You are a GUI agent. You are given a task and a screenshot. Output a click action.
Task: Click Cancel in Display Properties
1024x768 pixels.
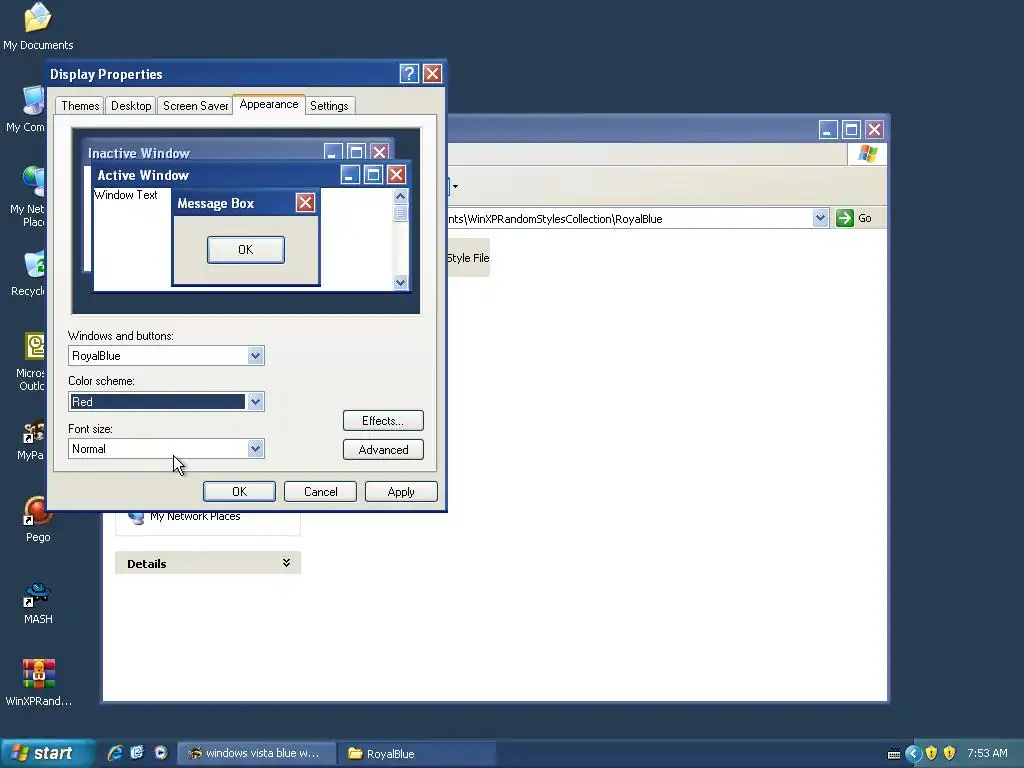321,492
